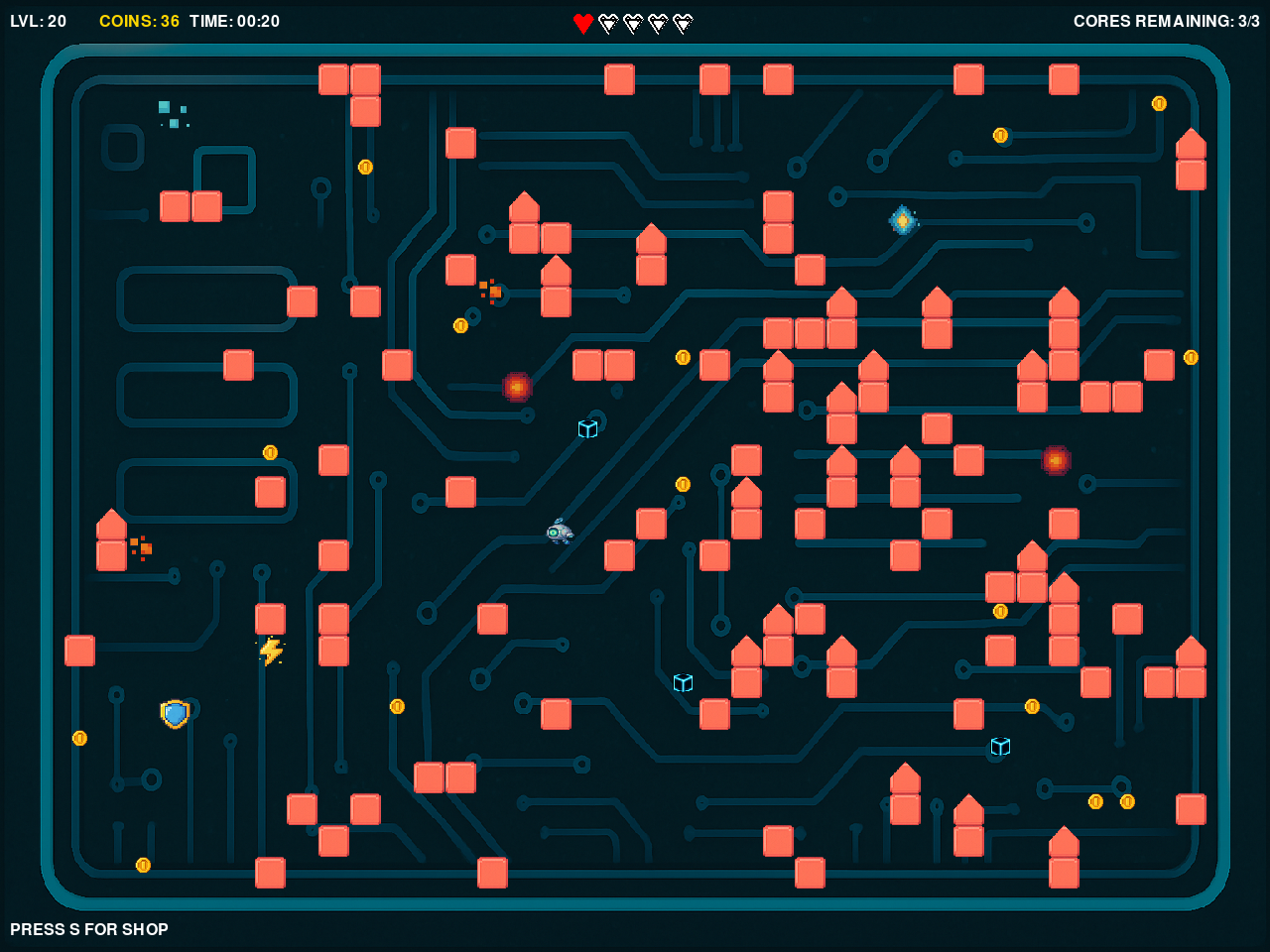1270x952 pixels.
Task: Click the gold coin in top-right corner
Action: point(1159,103)
